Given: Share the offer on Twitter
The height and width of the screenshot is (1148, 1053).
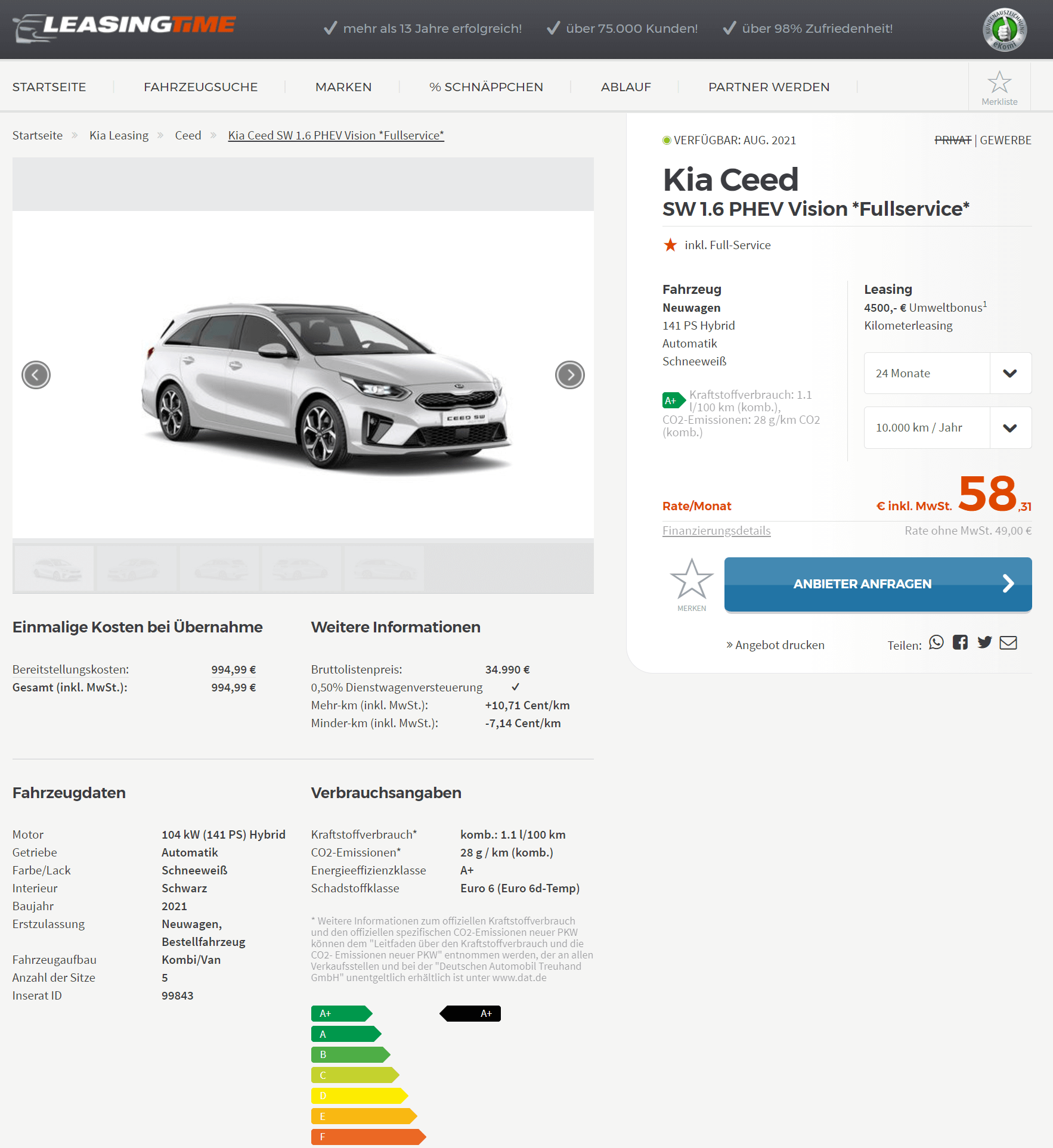Looking at the screenshot, I should [984, 643].
